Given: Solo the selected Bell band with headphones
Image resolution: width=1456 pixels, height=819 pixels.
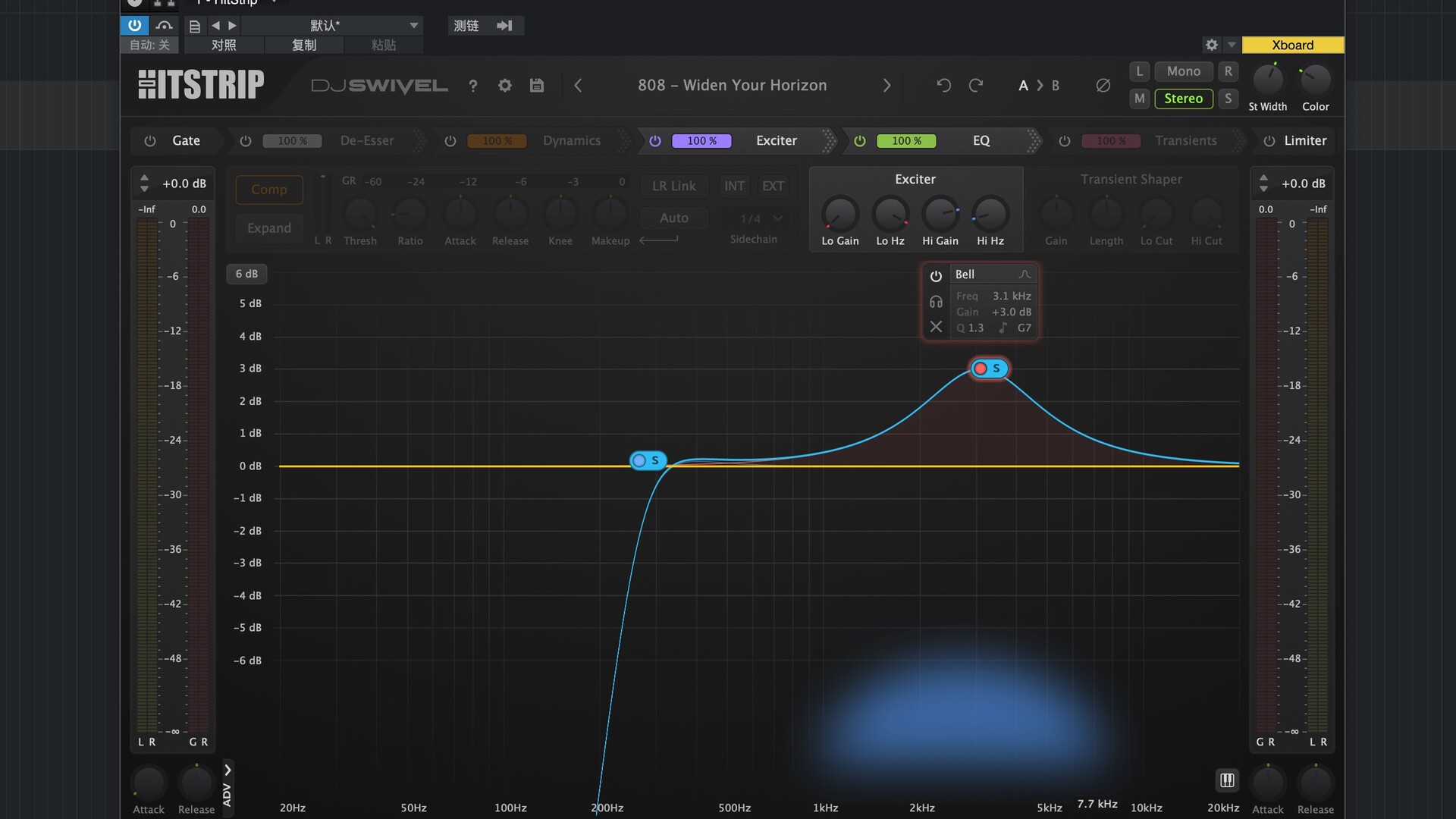Looking at the screenshot, I should click(x=936, y=302).
